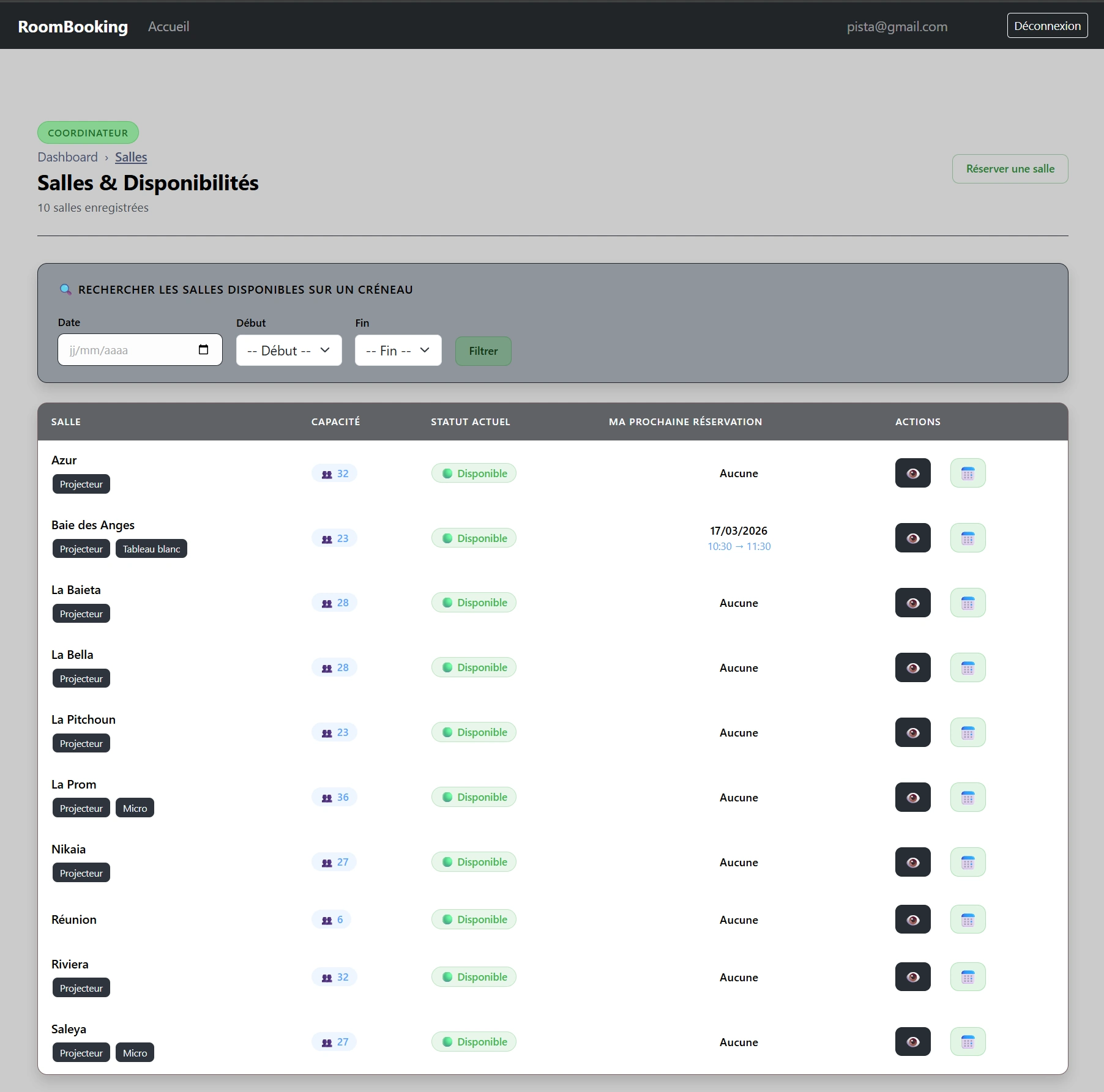The image size is (1104, 1092).
Task: Click the eye icon for La Prom
Action: pyautogui.click(x=912, y=797)
